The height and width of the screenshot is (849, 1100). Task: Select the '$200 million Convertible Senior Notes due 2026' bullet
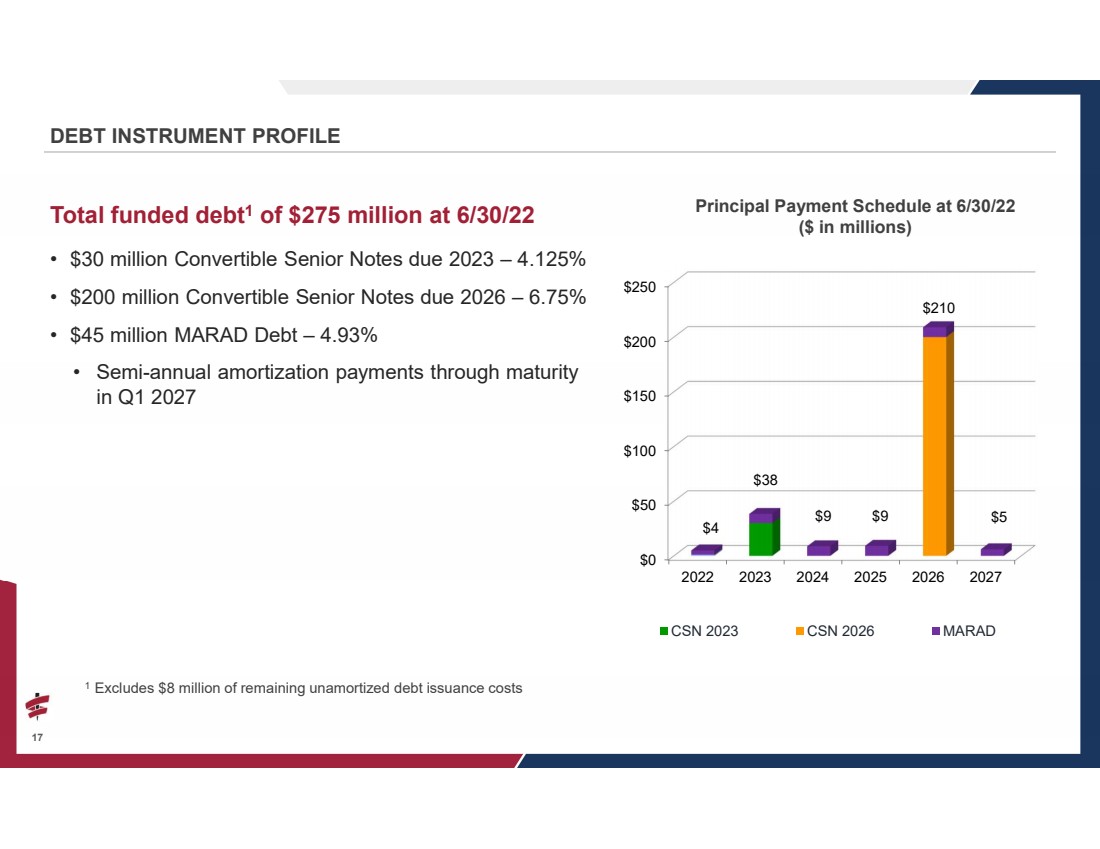[328, 297]
